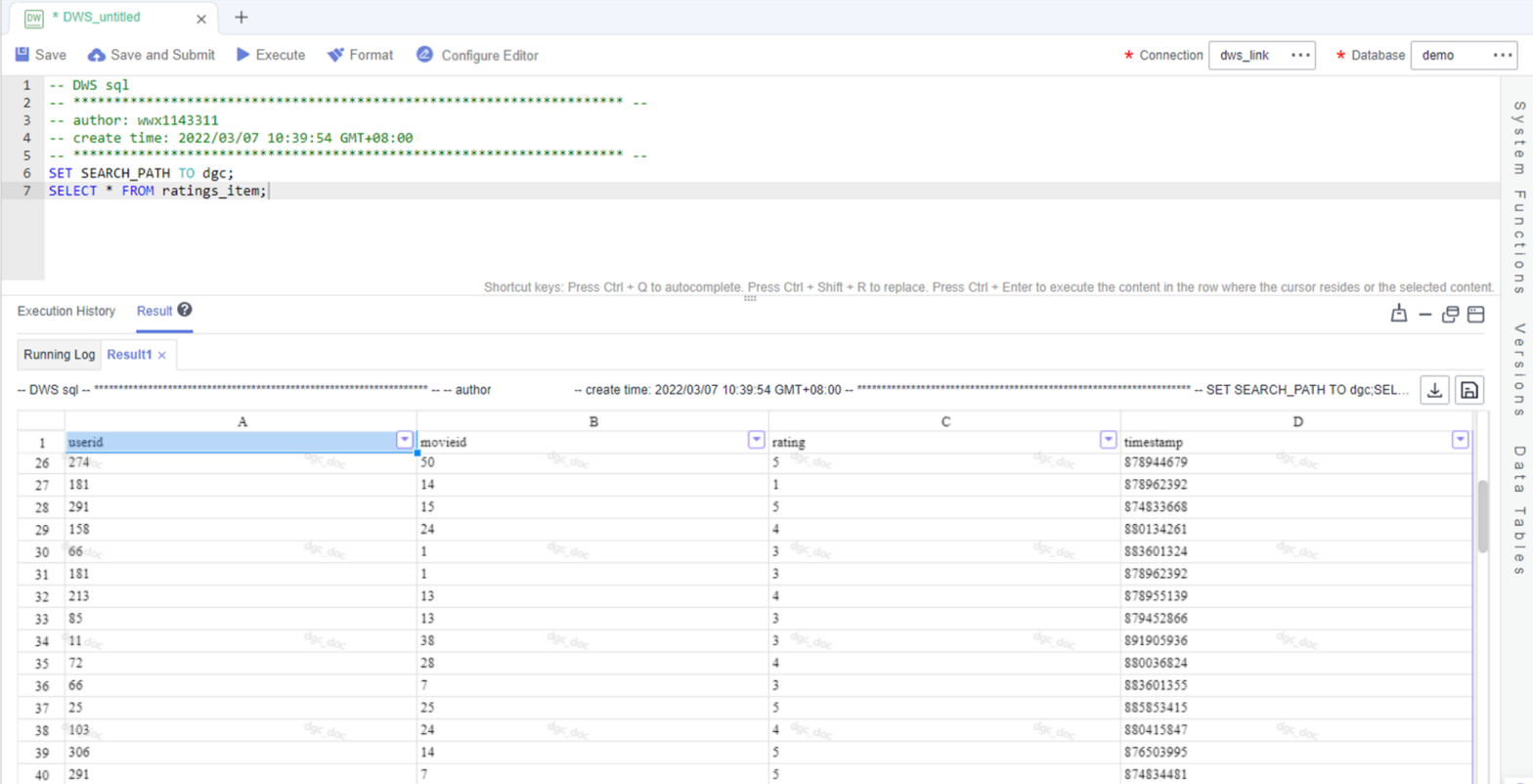Minimize the result panel with dash icon

[x=1426, y=315]
